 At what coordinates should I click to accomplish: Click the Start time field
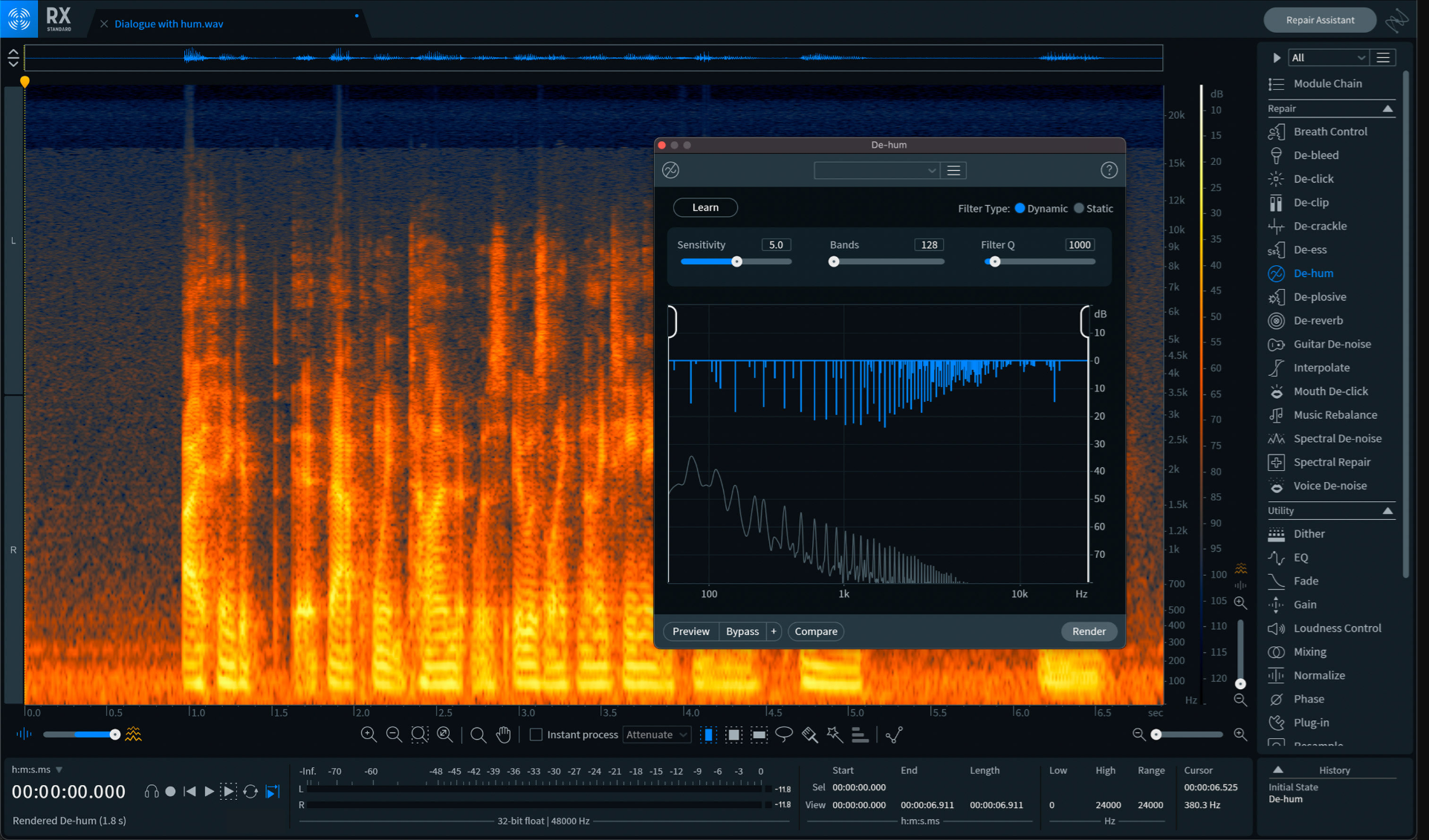point(859,787)
